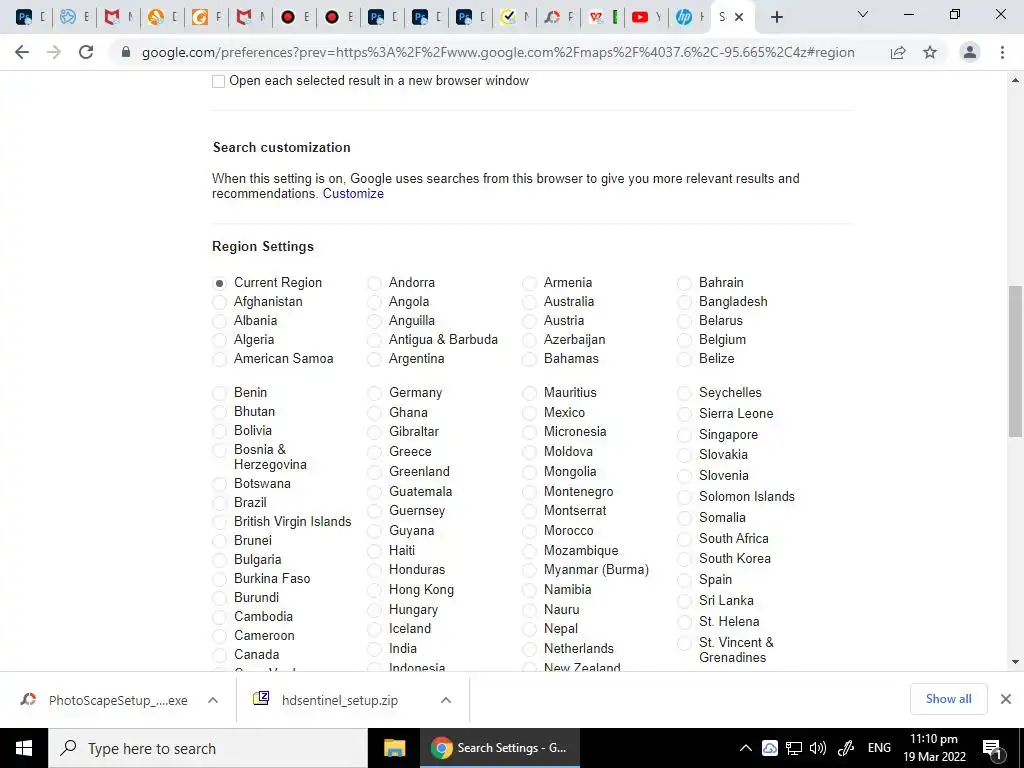
Task: Open the PhotoScapeSetup exe download
Action: click(x=118, y=700)
